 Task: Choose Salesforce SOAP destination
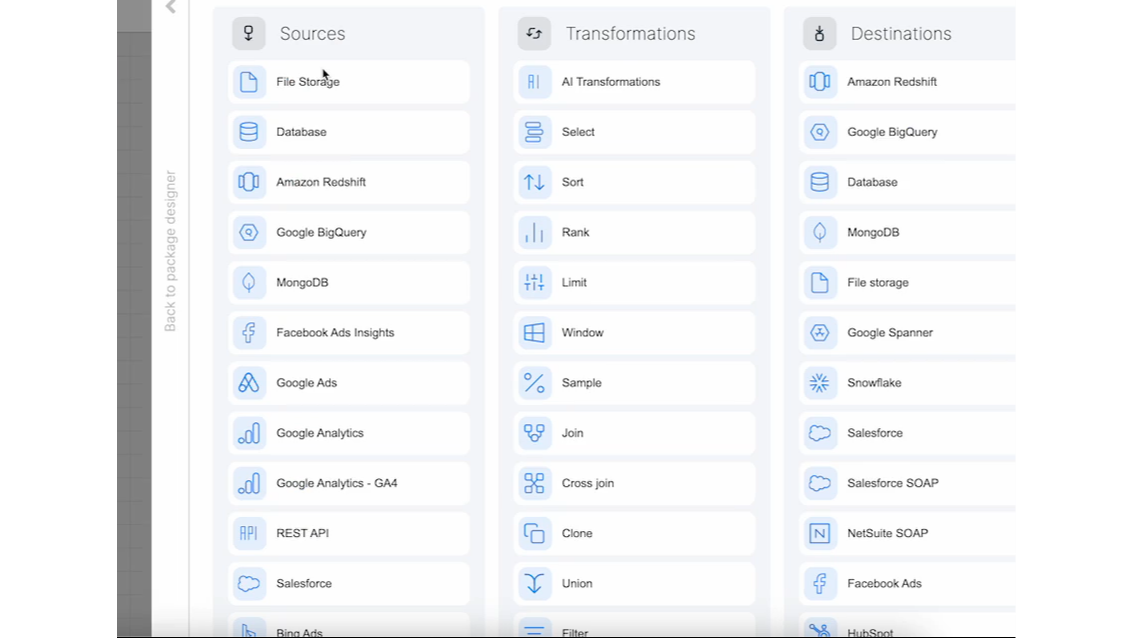click(x=892, y=483)
